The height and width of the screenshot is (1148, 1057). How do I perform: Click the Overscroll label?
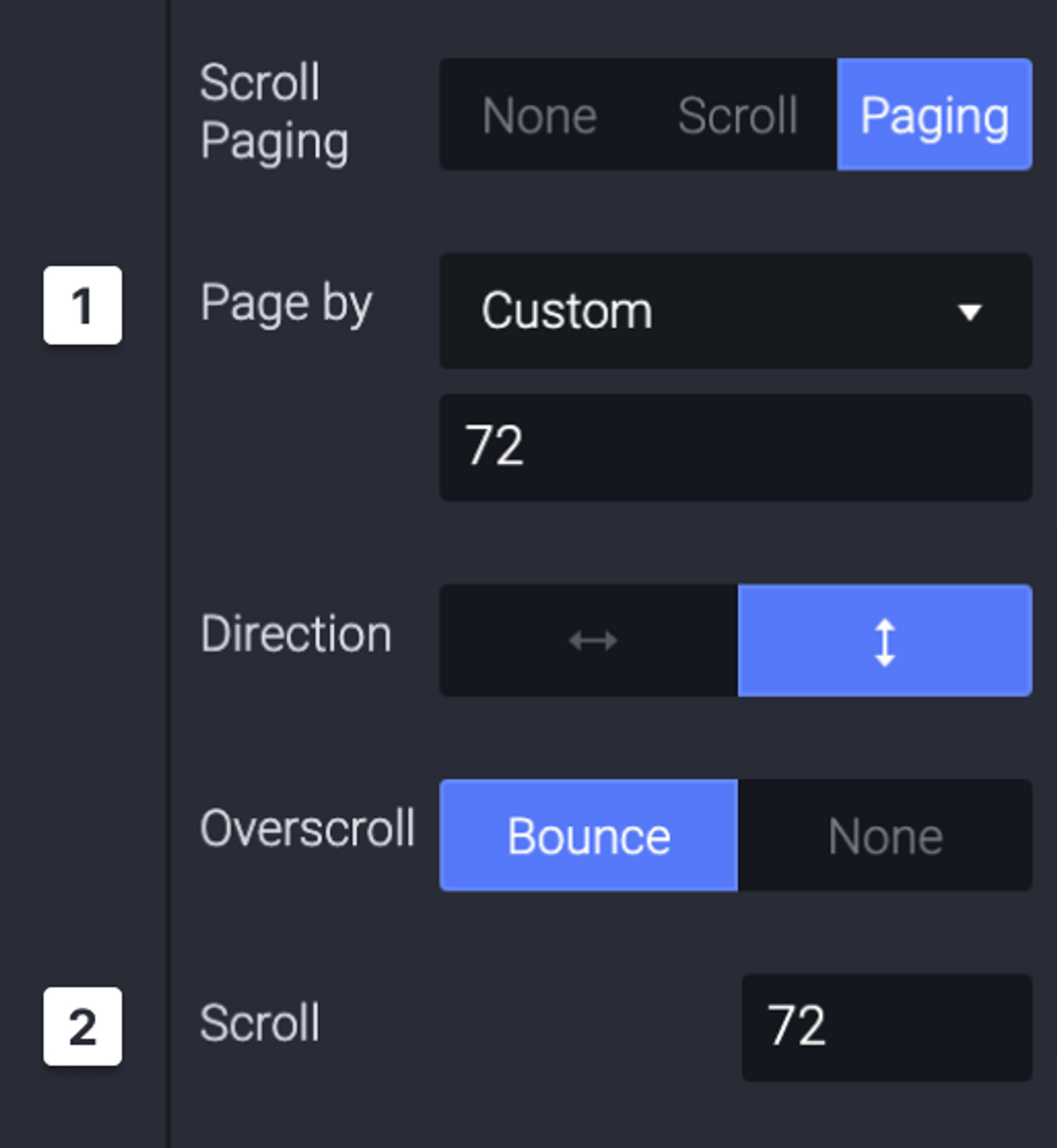[x=307, y=829]
